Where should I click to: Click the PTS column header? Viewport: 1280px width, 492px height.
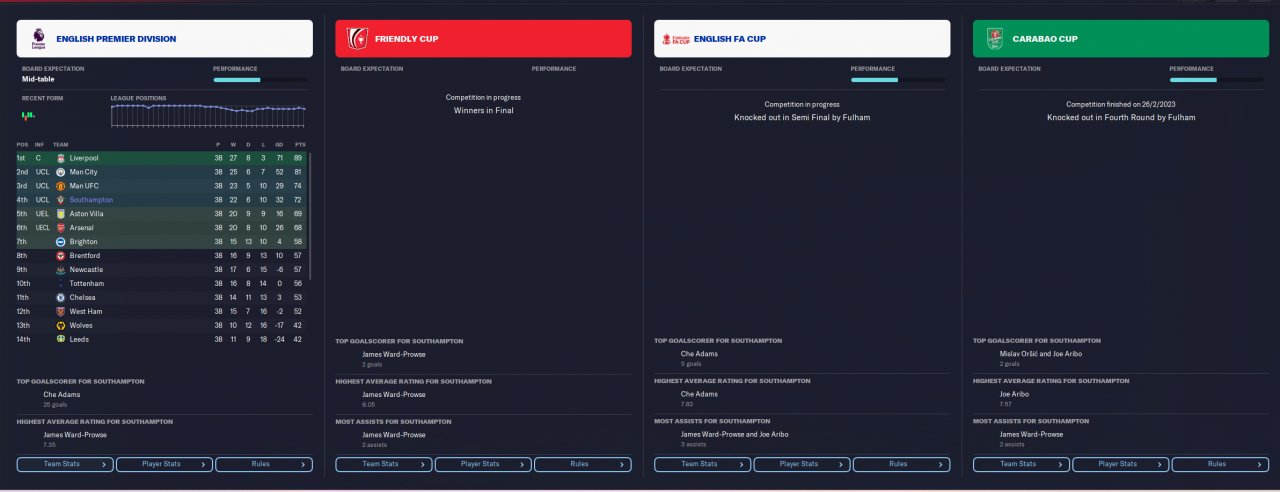pos(300,144)
